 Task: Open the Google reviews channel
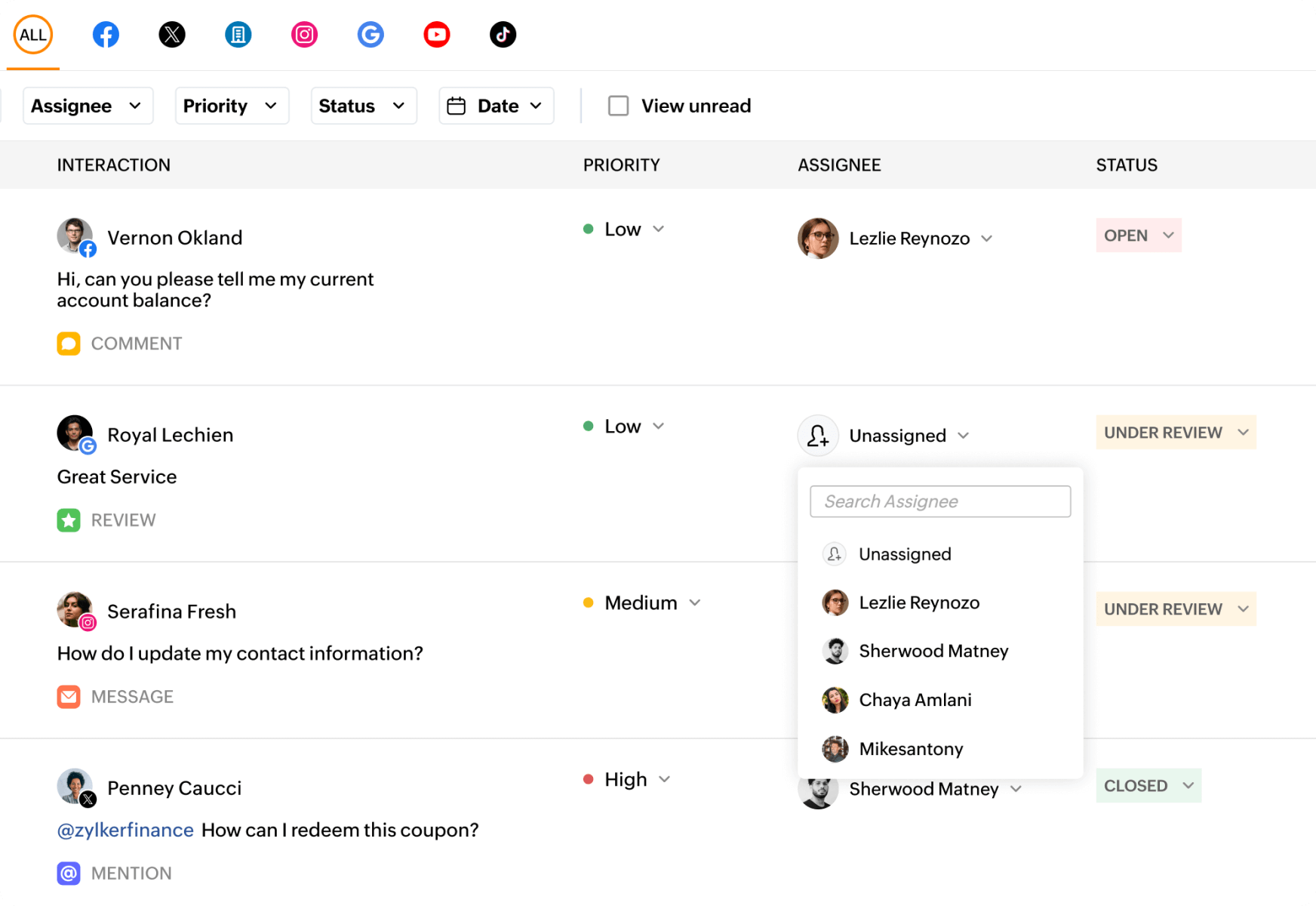(x=371, y=35)
